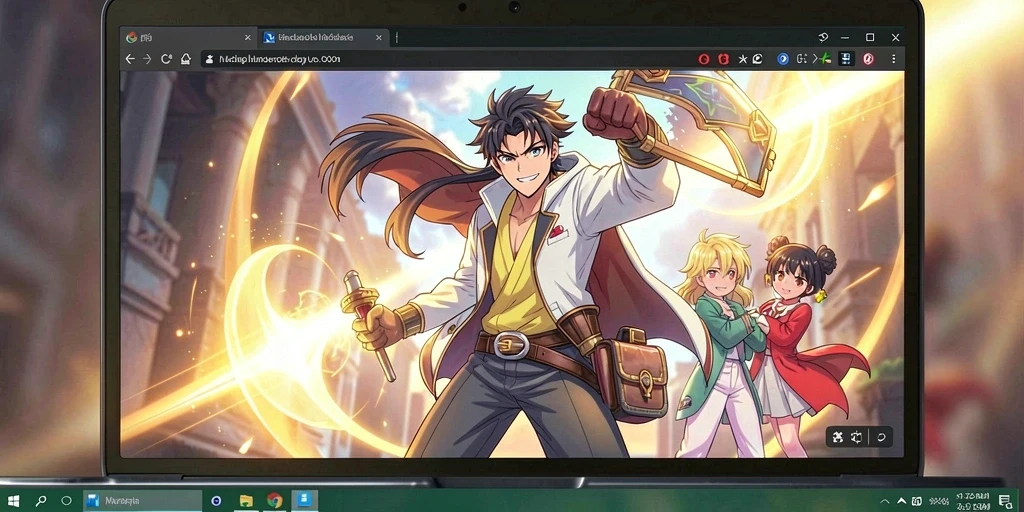Close the first browser tab

(247, 37)
